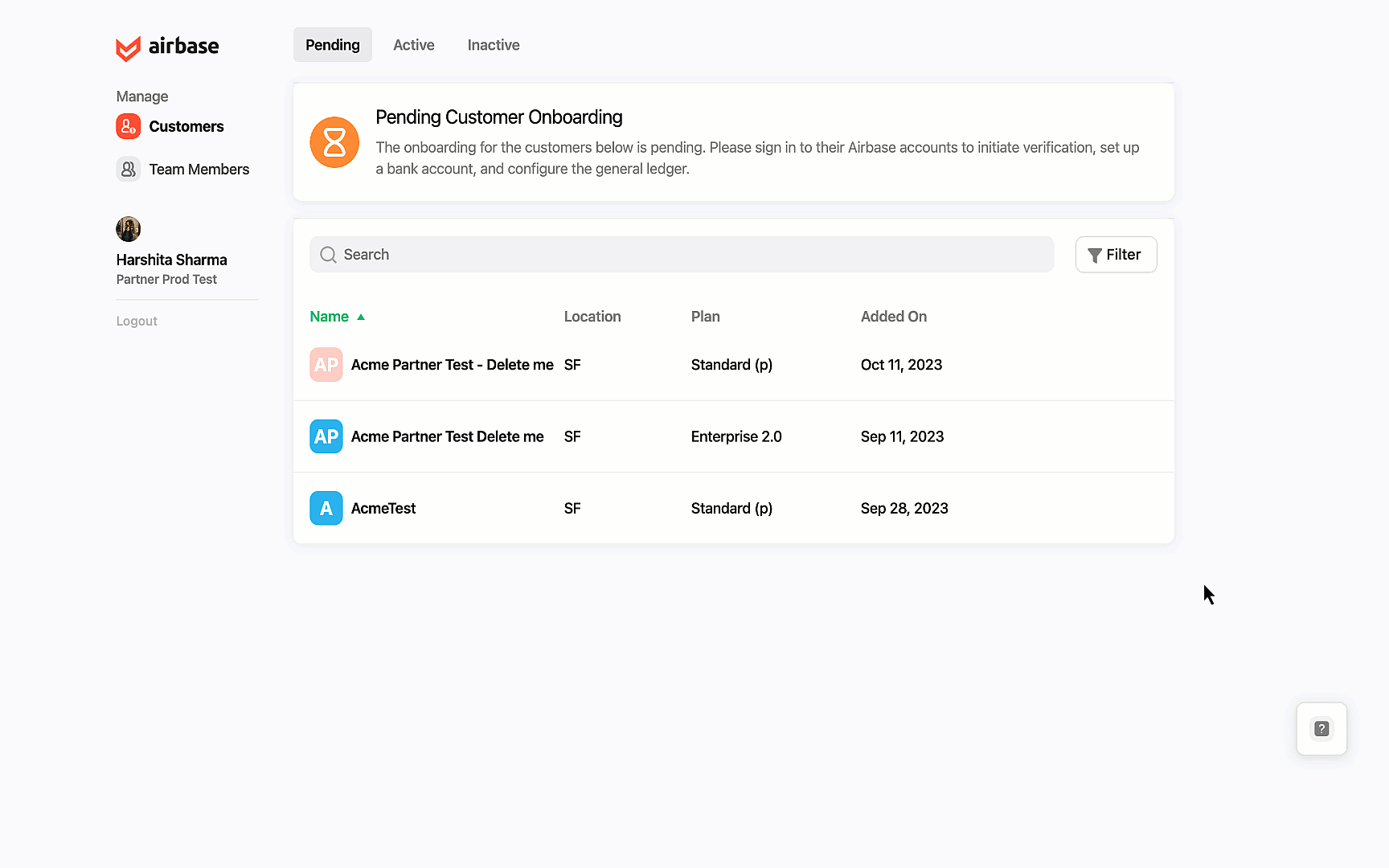This screenshot has width=1389, height=868.
Task: Click the funnel Filter button
Action: pyautogui.click(x=1116, y=255)
